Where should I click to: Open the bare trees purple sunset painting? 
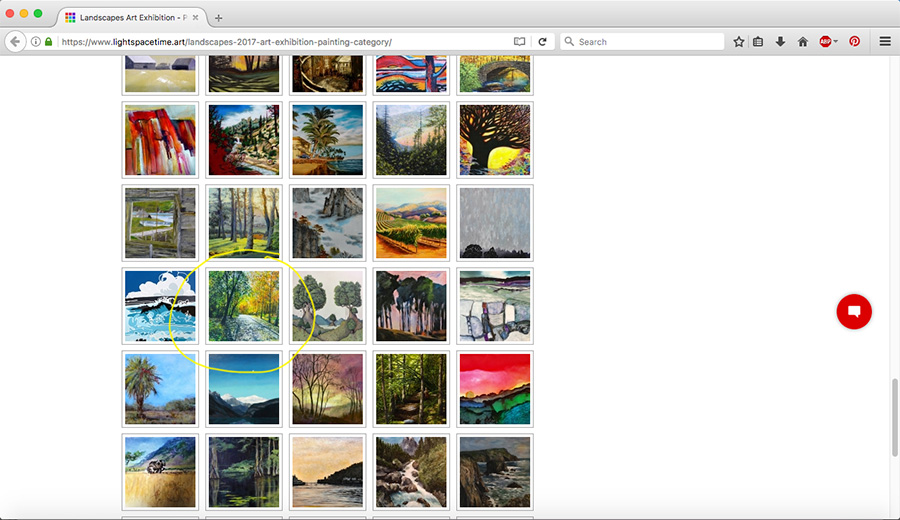[x=328, y=389]
